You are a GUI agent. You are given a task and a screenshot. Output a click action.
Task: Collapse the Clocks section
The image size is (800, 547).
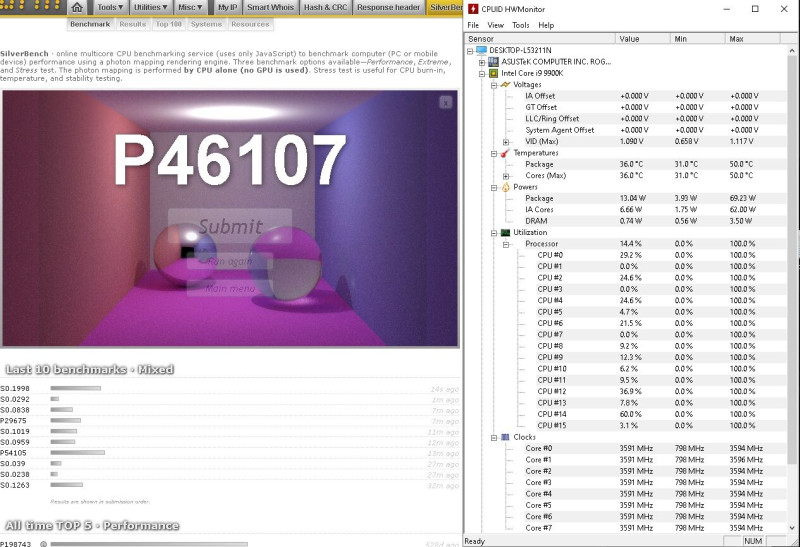tap(494, 437)
